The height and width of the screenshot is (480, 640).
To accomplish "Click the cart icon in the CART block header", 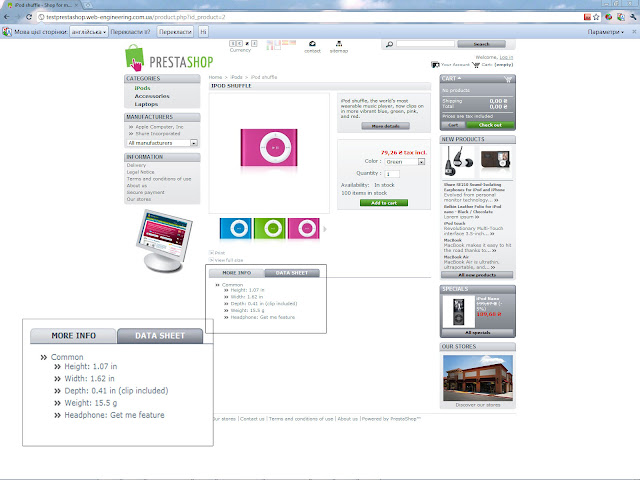I will (508, 79).
